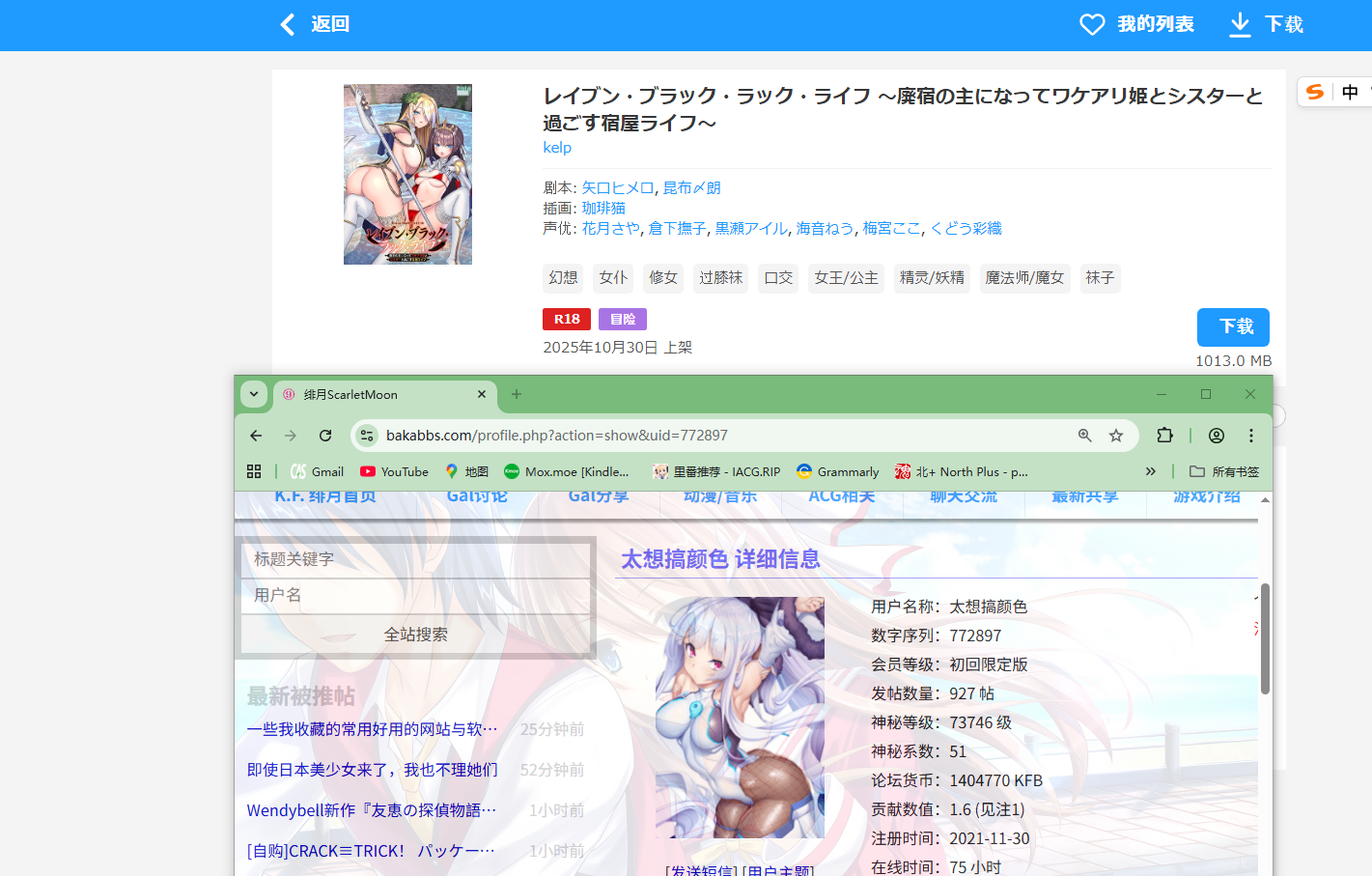Close the 绯月ScarletMoon tab
This screenshot has width=1372, height=876.
click(482, 394)
